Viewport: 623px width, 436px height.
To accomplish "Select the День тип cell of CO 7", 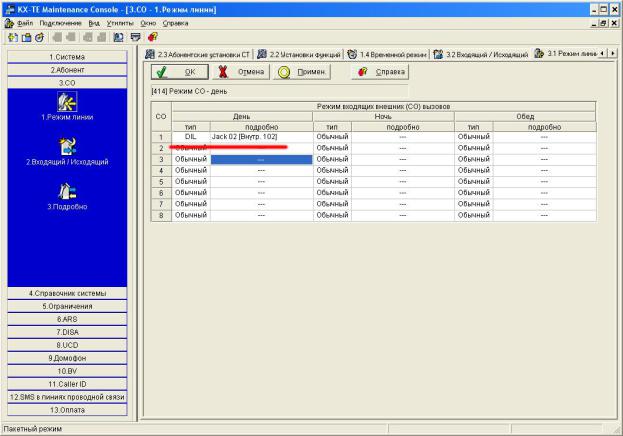I will [191, 204].
